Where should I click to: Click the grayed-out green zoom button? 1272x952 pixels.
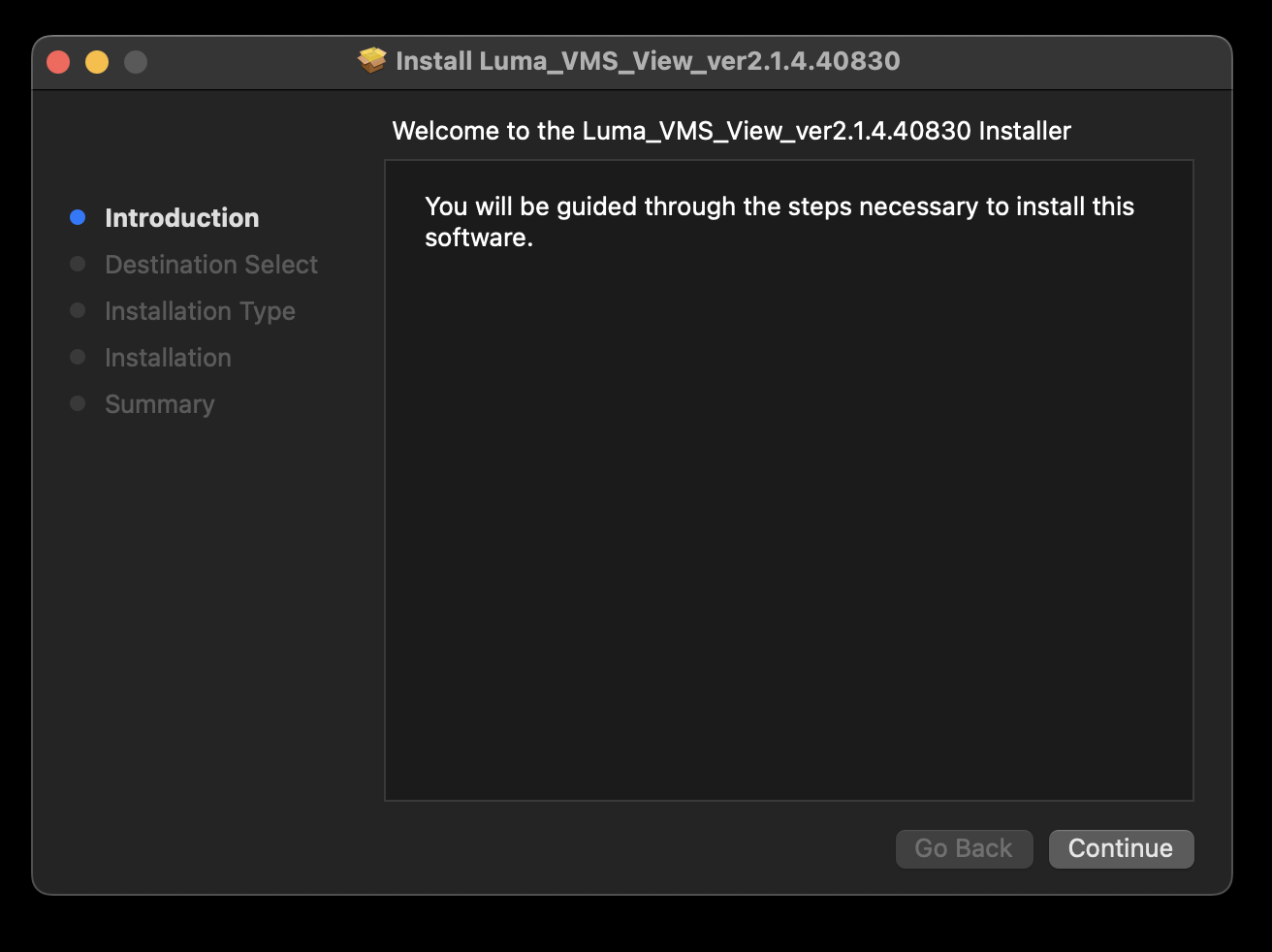click(136, 61)
